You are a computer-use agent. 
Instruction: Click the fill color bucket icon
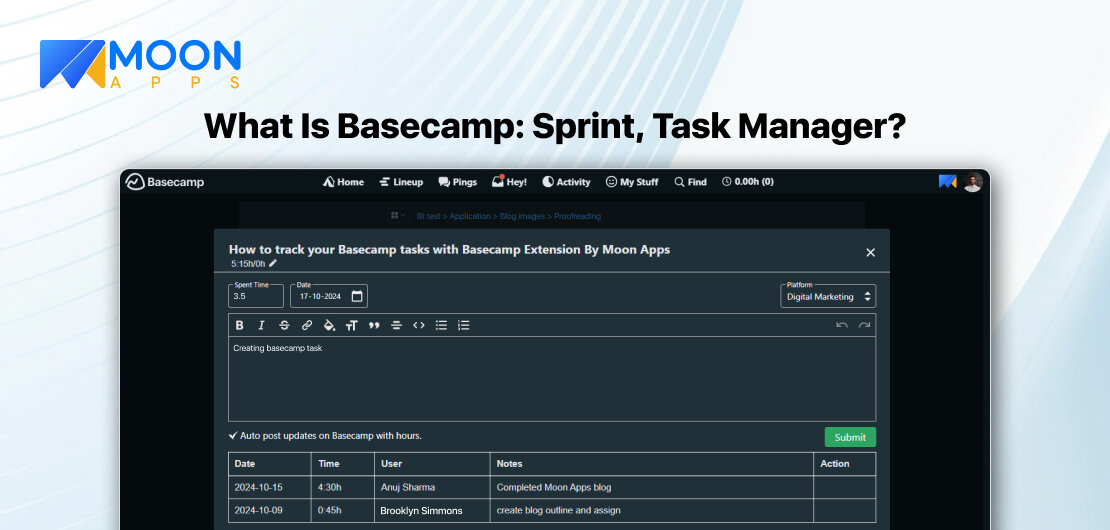tap(329, 326)
